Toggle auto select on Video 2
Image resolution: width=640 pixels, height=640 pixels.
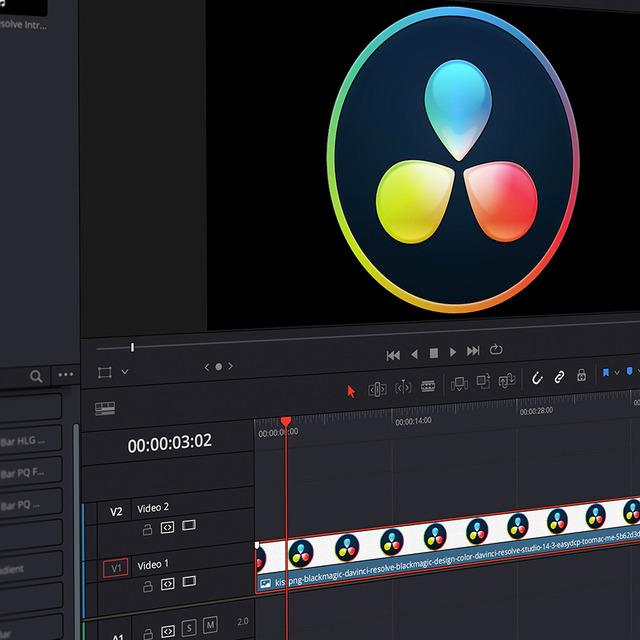[x=167, y=527]
